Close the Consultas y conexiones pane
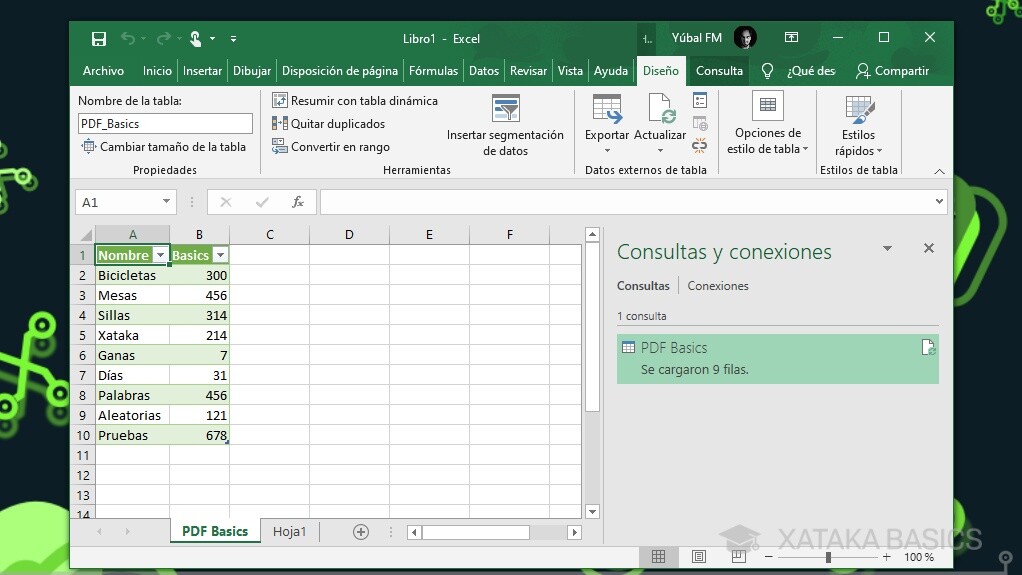Screen dimensions: 1022x575 (x=929, y=248)
